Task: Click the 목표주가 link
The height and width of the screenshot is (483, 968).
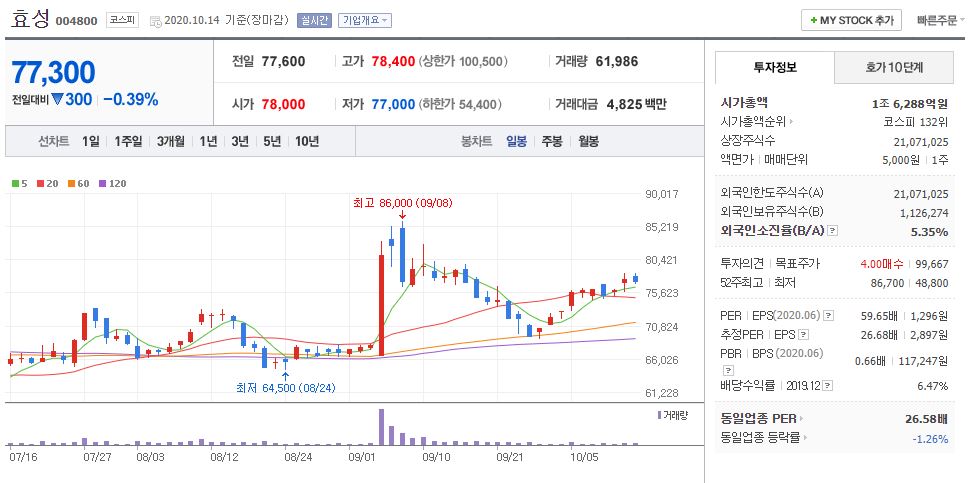Action: point(798,264)
